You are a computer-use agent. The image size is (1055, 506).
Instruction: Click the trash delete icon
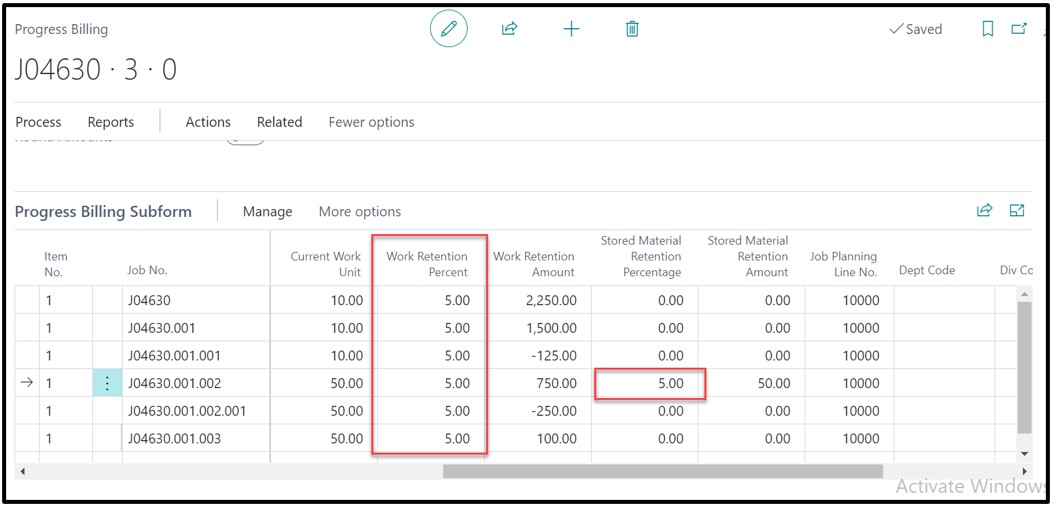coord(632,29)
